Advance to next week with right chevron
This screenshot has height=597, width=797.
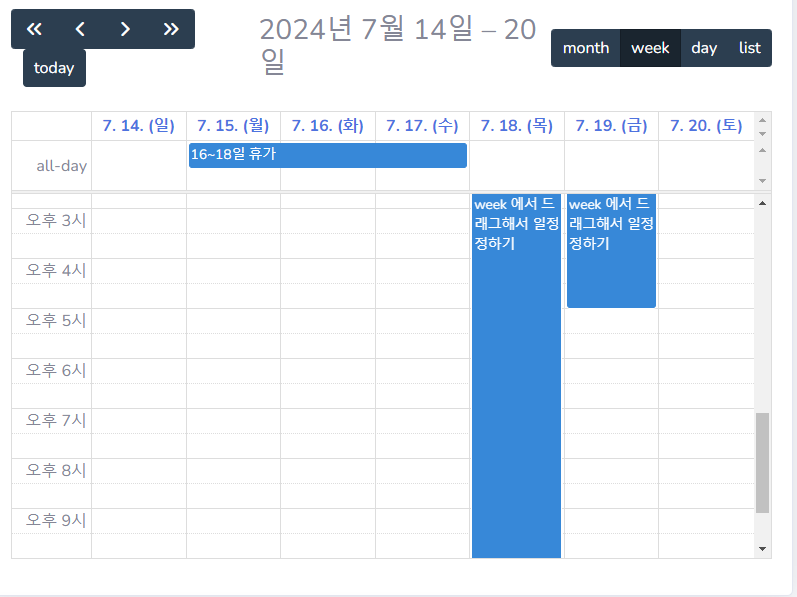coord(126,29)
